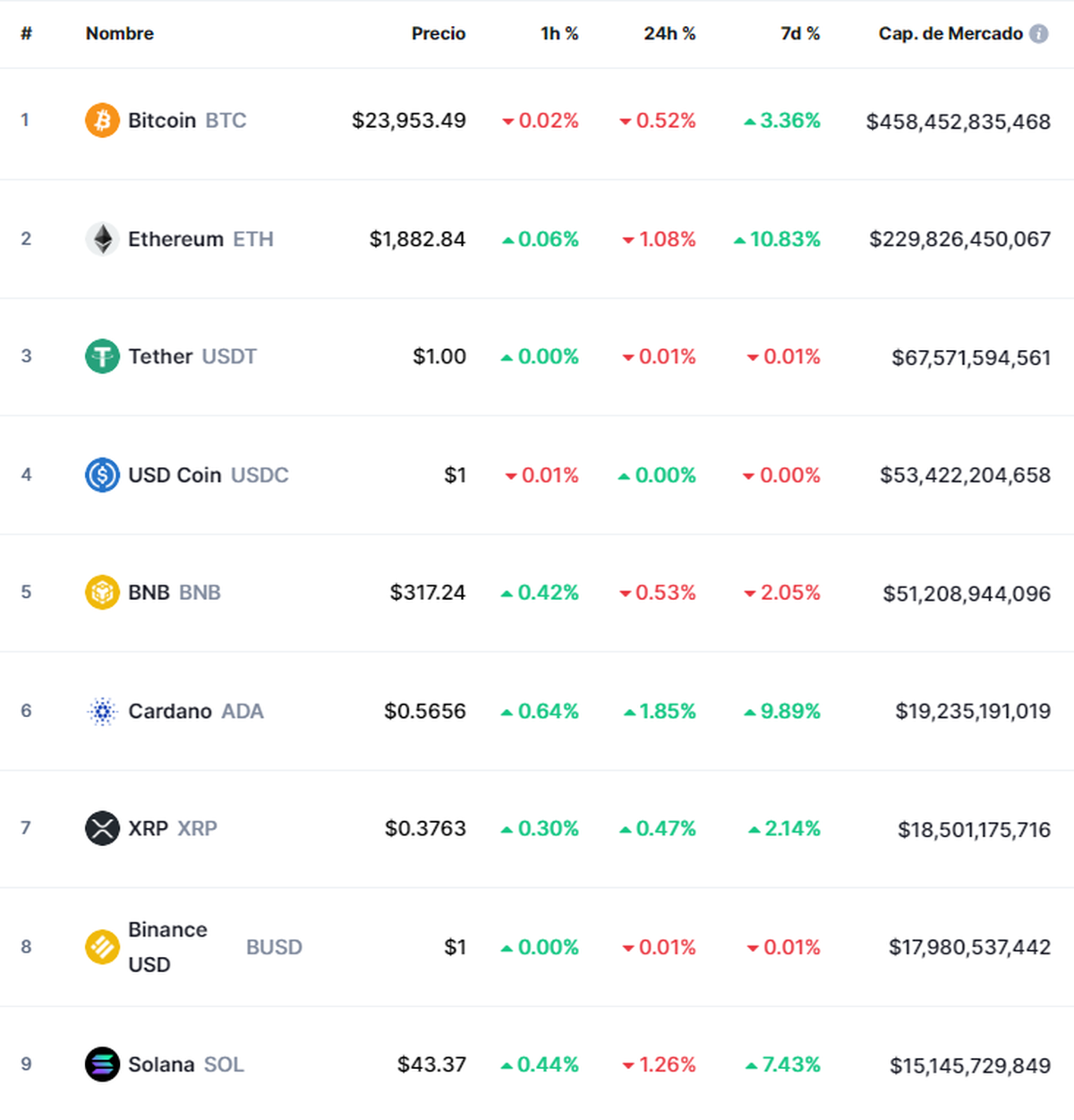The width and height of the screenshot is (1074, 1120).
Task: Click the Bitcoin logo icon
Action: pos(102,119)
